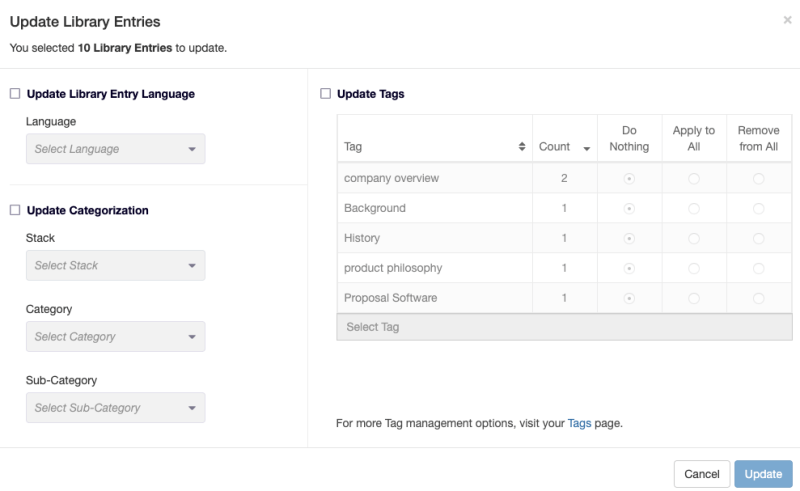Close the Update Library Entries dialog

tap(787, 20)
